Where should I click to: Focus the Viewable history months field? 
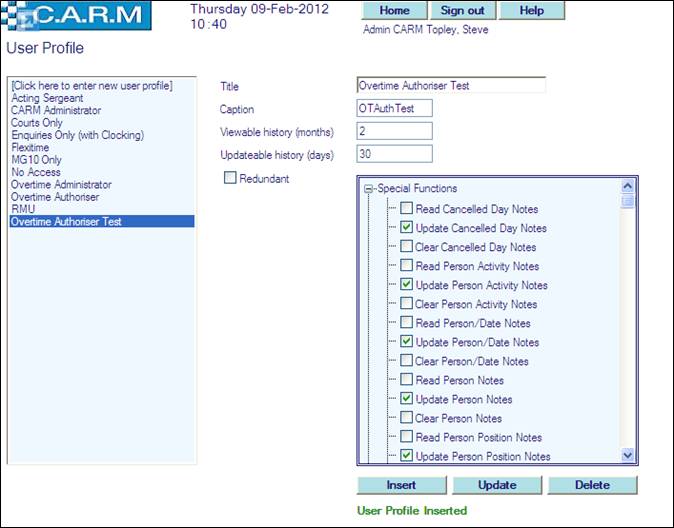coord(393,132)
